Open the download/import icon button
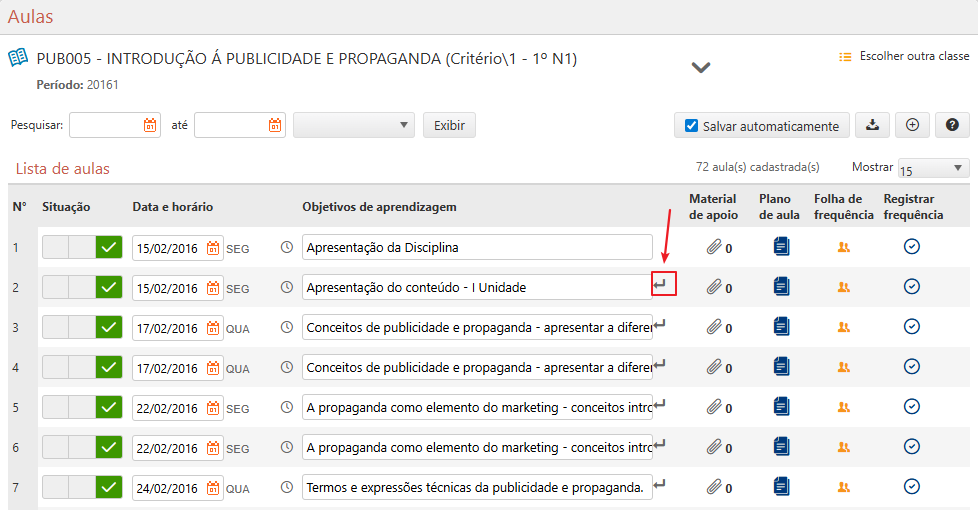The width and height of the screenshot is (978, 510). 873,125
